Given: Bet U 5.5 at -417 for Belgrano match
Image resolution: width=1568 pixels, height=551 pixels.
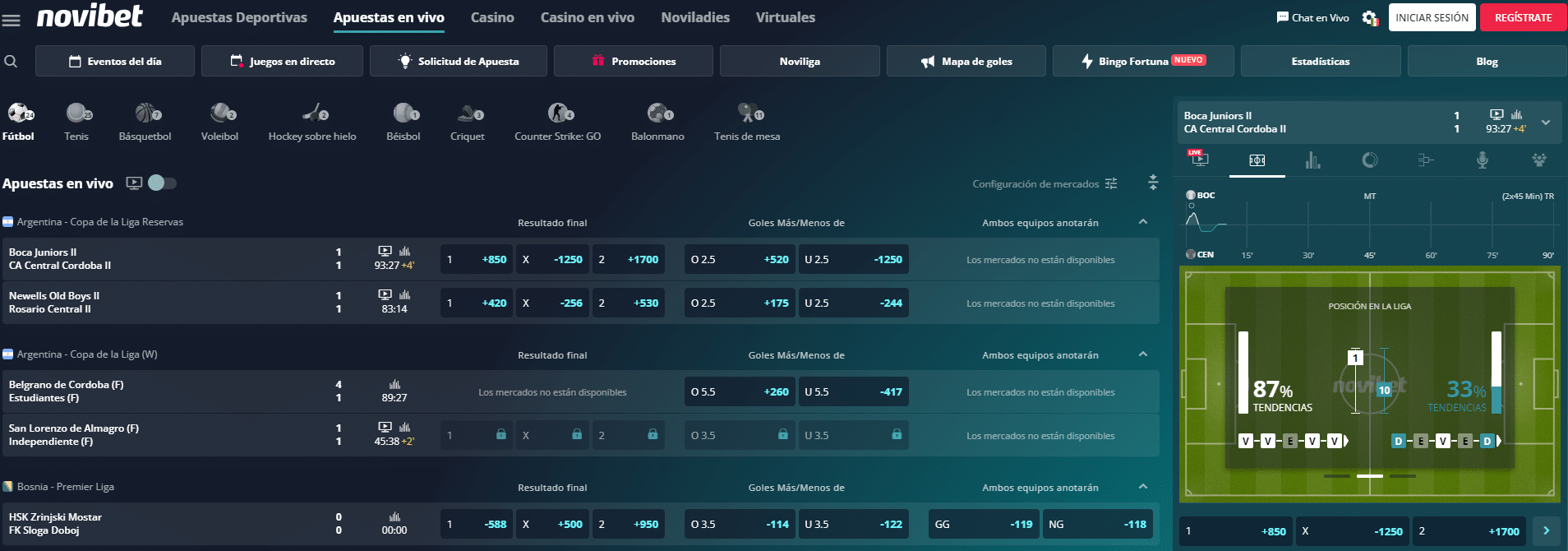Looking at the screenshot, I should pyautogui.click(x=853, y=391).
